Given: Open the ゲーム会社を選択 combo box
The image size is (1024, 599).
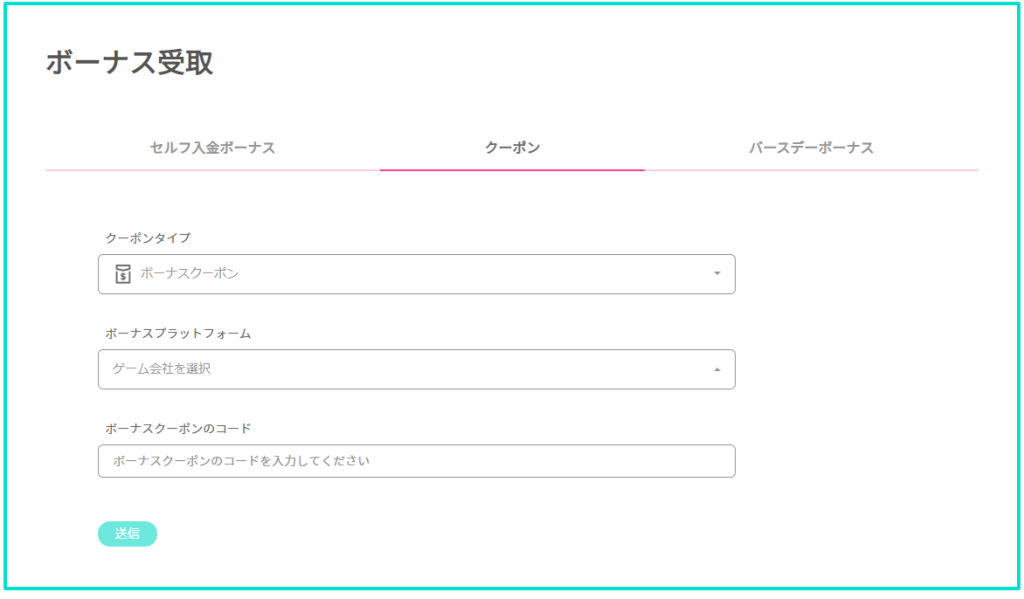Looking at the screenshot, I should pos(417,370).
